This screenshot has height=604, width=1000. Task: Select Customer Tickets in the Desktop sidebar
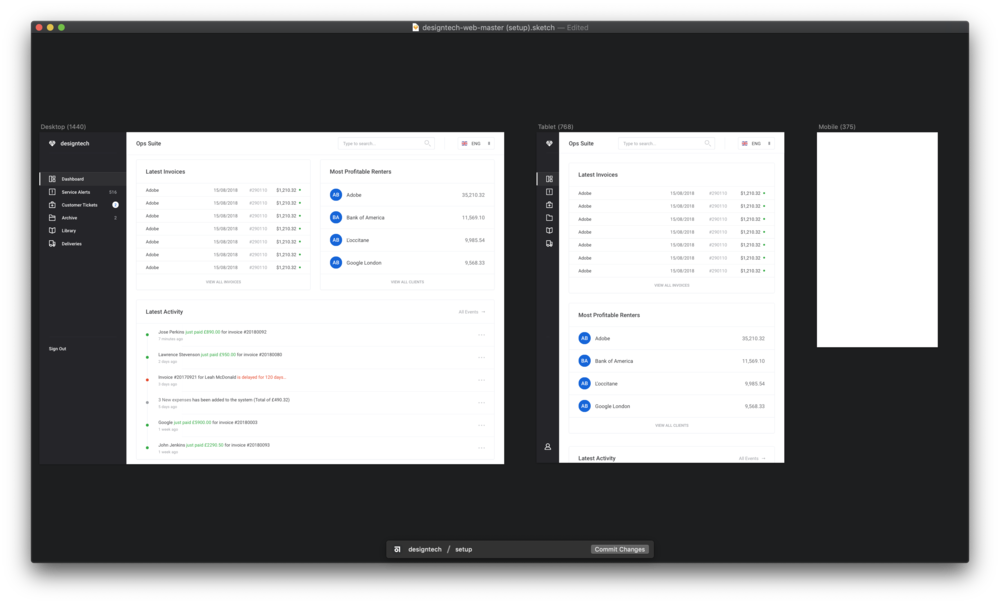pyautogui.click(x=79, y=204)
